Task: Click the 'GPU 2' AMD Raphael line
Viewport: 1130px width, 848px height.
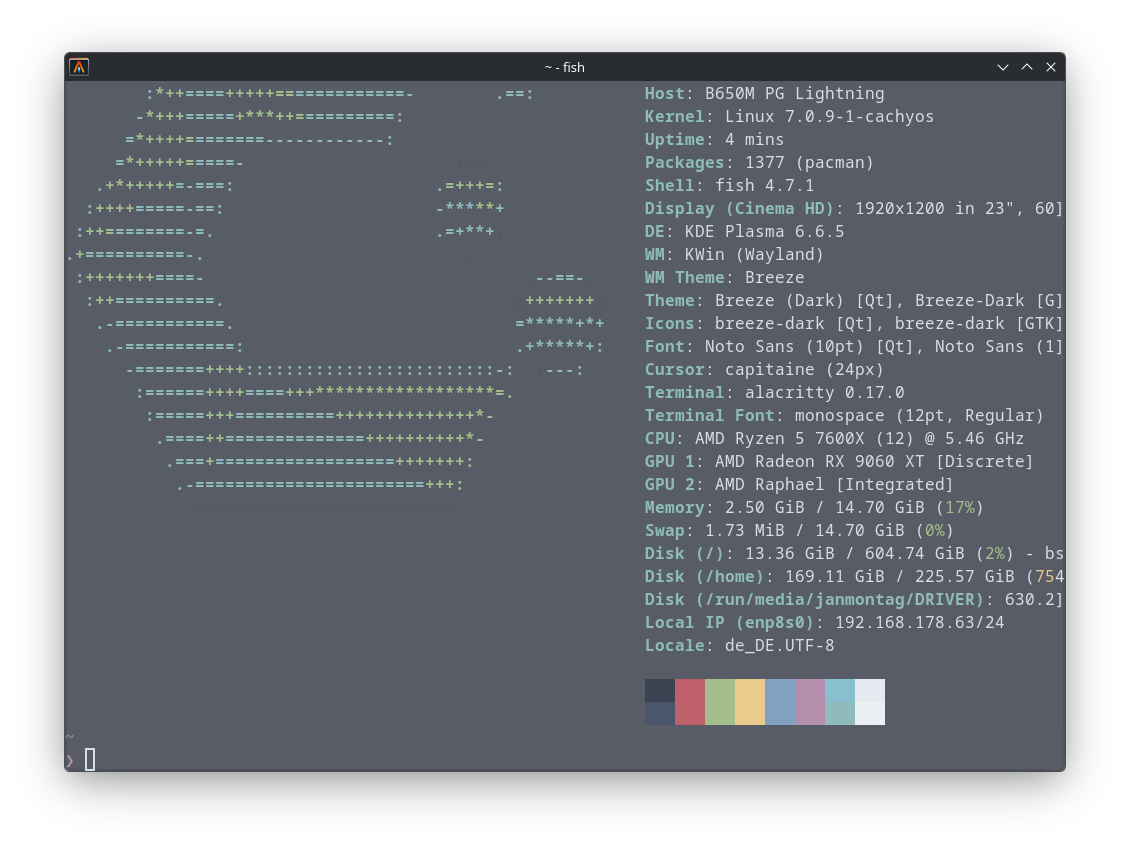Action: (799, 485)
